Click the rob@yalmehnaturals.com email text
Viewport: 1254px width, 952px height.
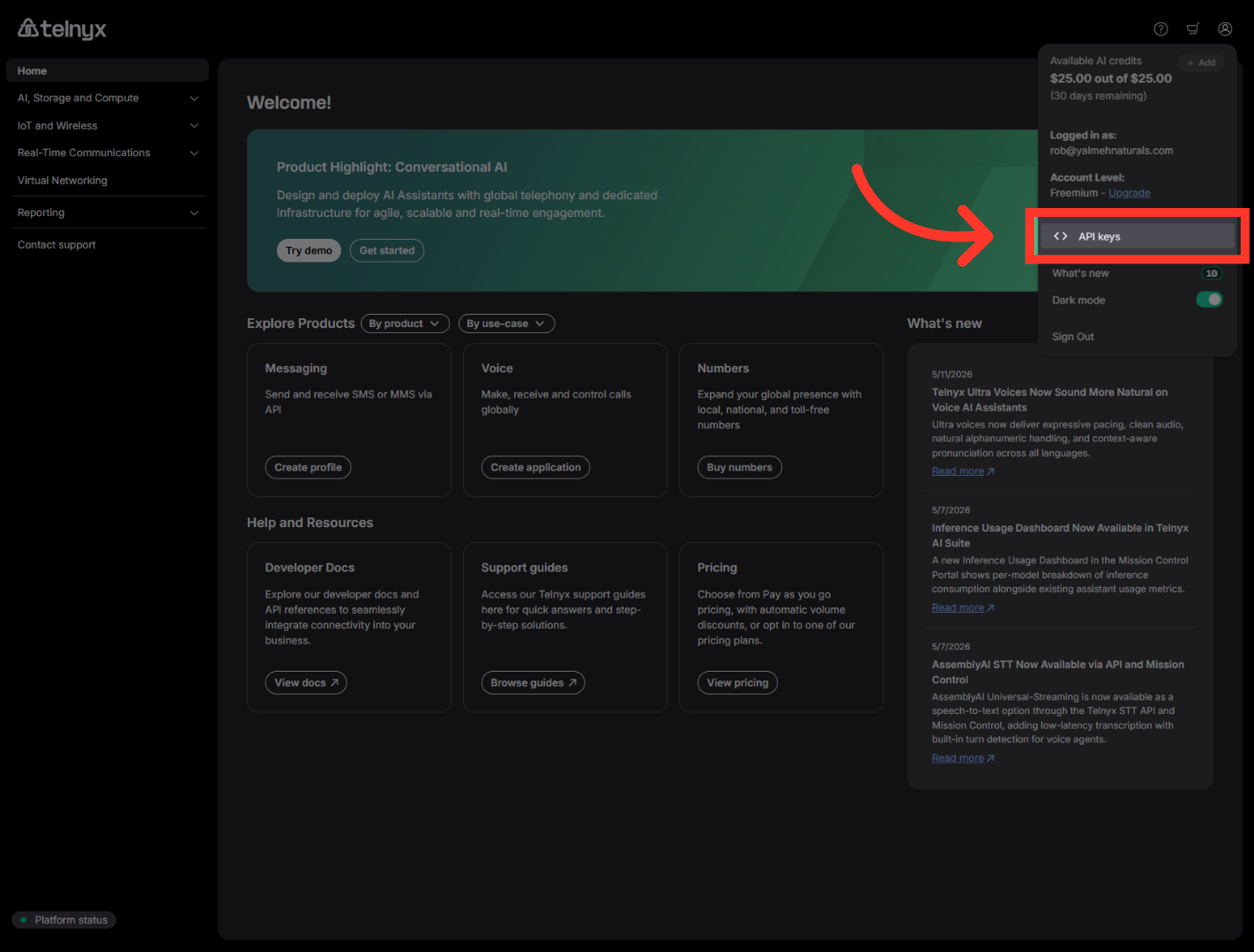click(x=1111, y=151)
